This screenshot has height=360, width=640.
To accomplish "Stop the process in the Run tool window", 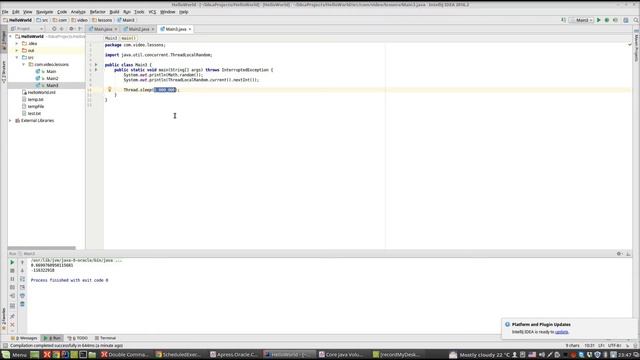I will [12, 271].
